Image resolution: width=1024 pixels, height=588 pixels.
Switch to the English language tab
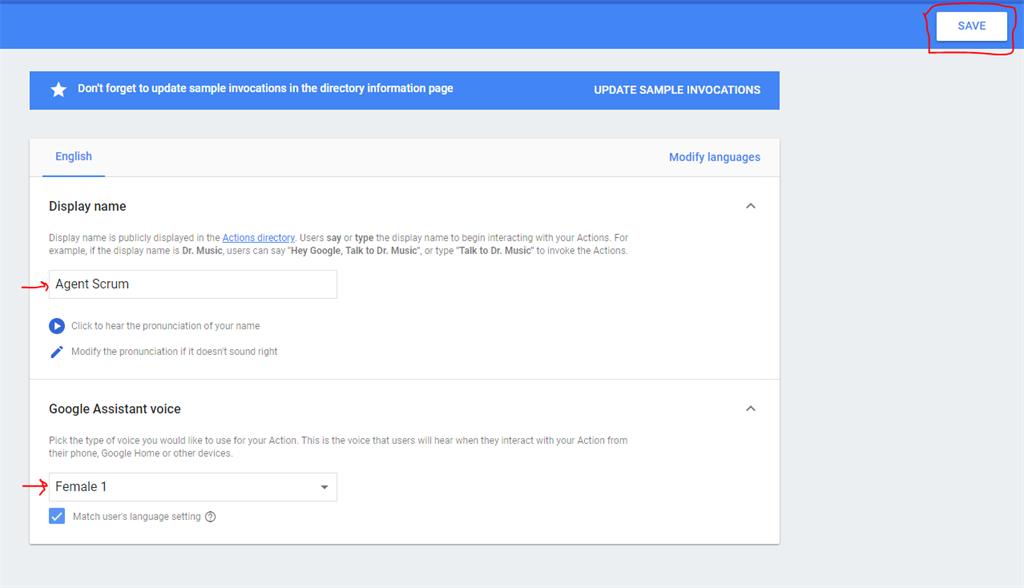coord(73,156)
